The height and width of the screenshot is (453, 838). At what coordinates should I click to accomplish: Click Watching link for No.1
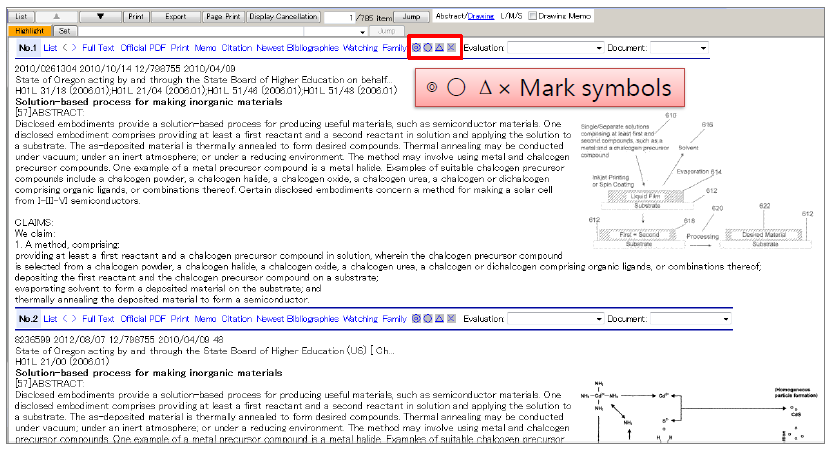[x=360, y=48]
